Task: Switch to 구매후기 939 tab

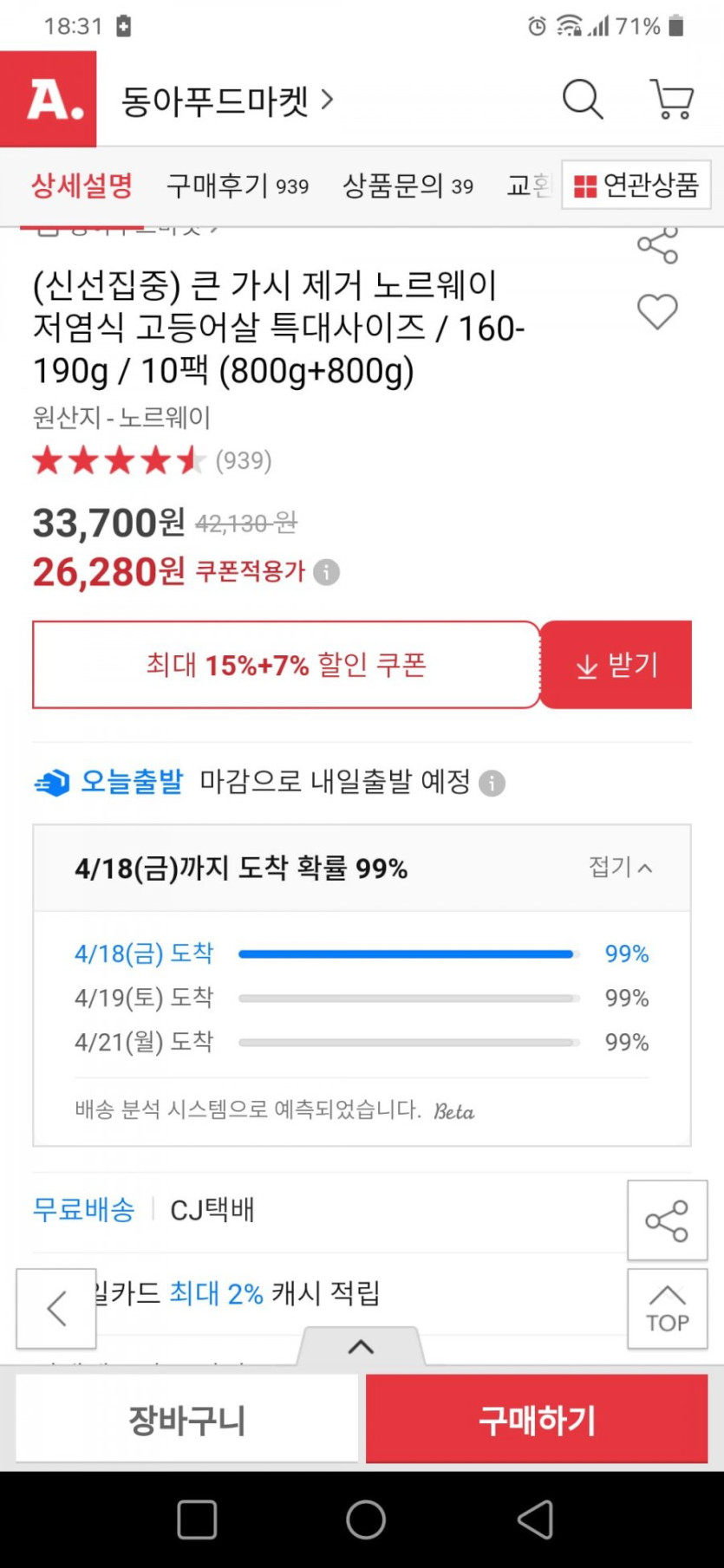Action: (x=238, y=185)
